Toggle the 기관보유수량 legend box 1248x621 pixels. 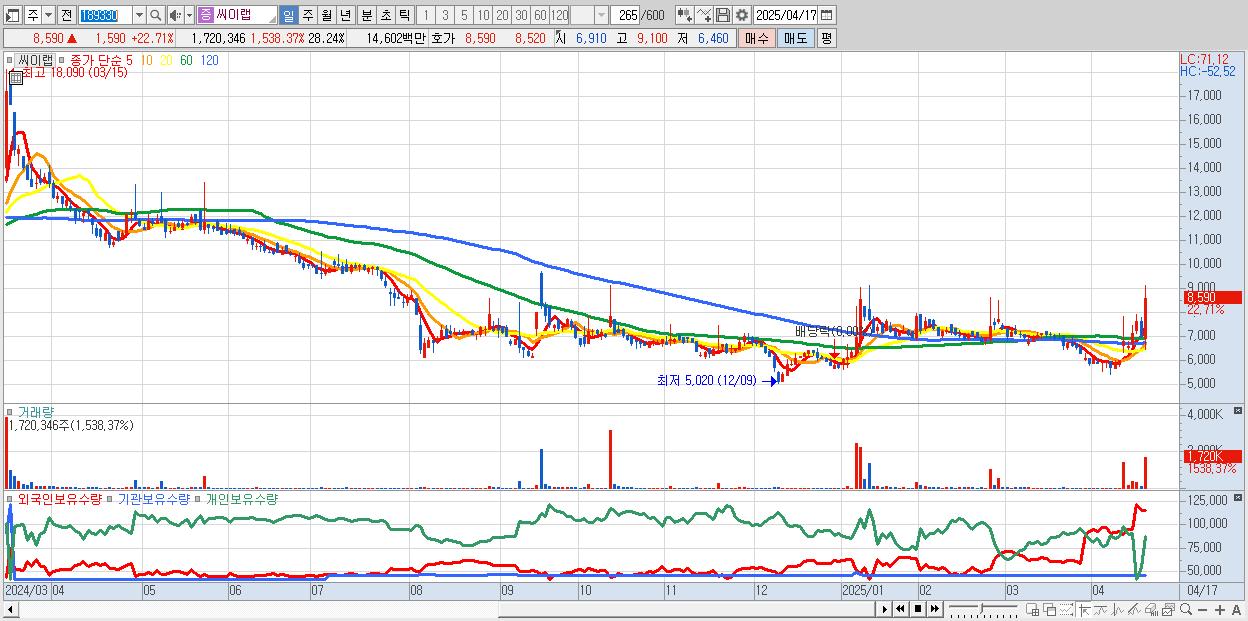(111, 498)
